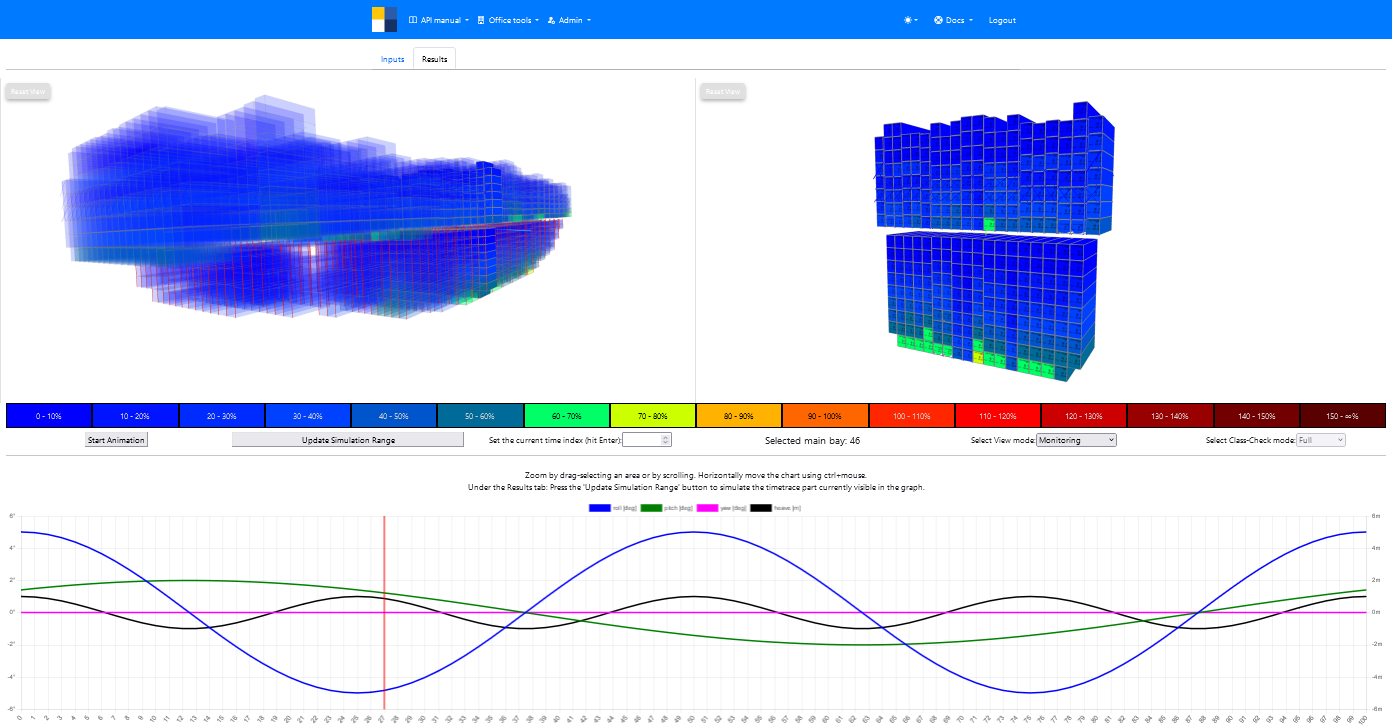Image resolution: width=1392 pixels, height=725 pixels.
Task: Open the Select Class-Check mode dropdown
Action: coord(1321,440)
